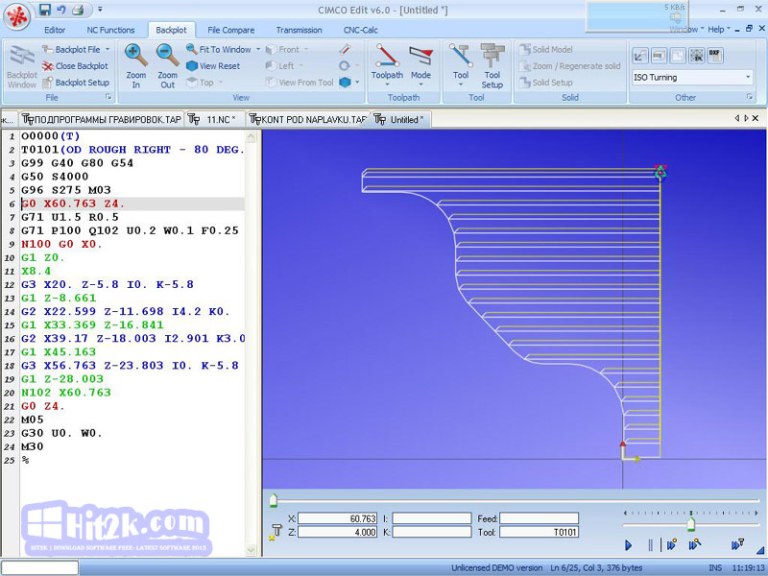Viewport: 768px width, 576px height.
Task: Expand File group dialog launcher
Action: (109, 97)
